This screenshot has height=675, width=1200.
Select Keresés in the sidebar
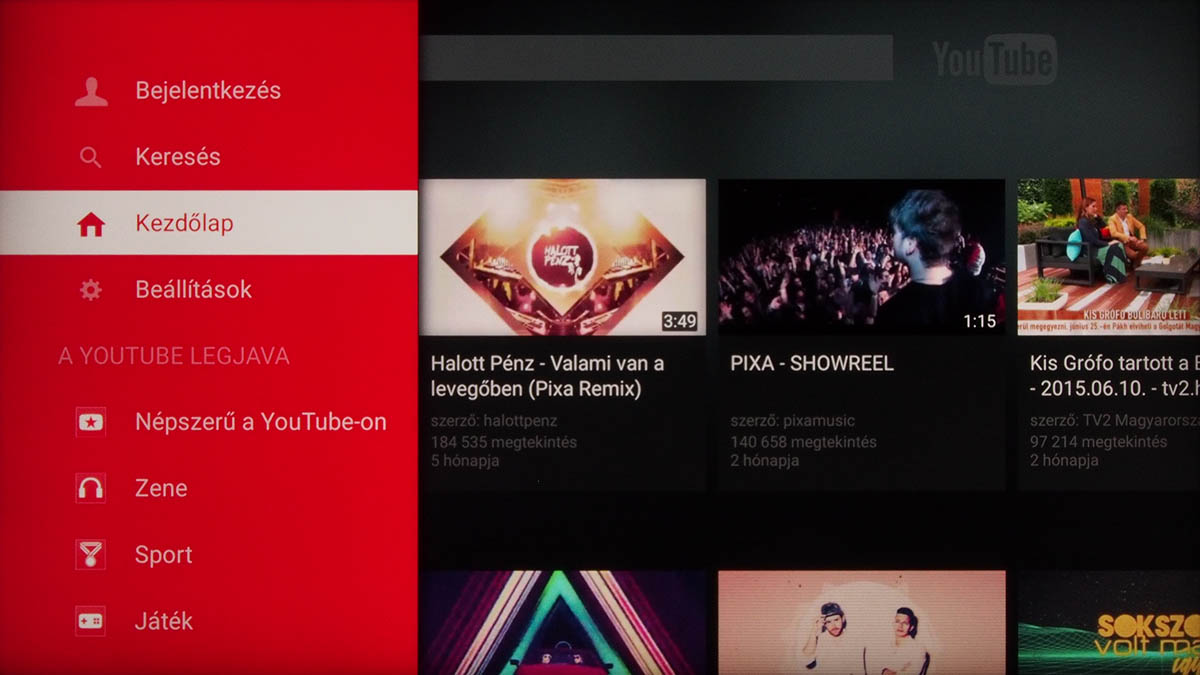[x=178, y=157]
